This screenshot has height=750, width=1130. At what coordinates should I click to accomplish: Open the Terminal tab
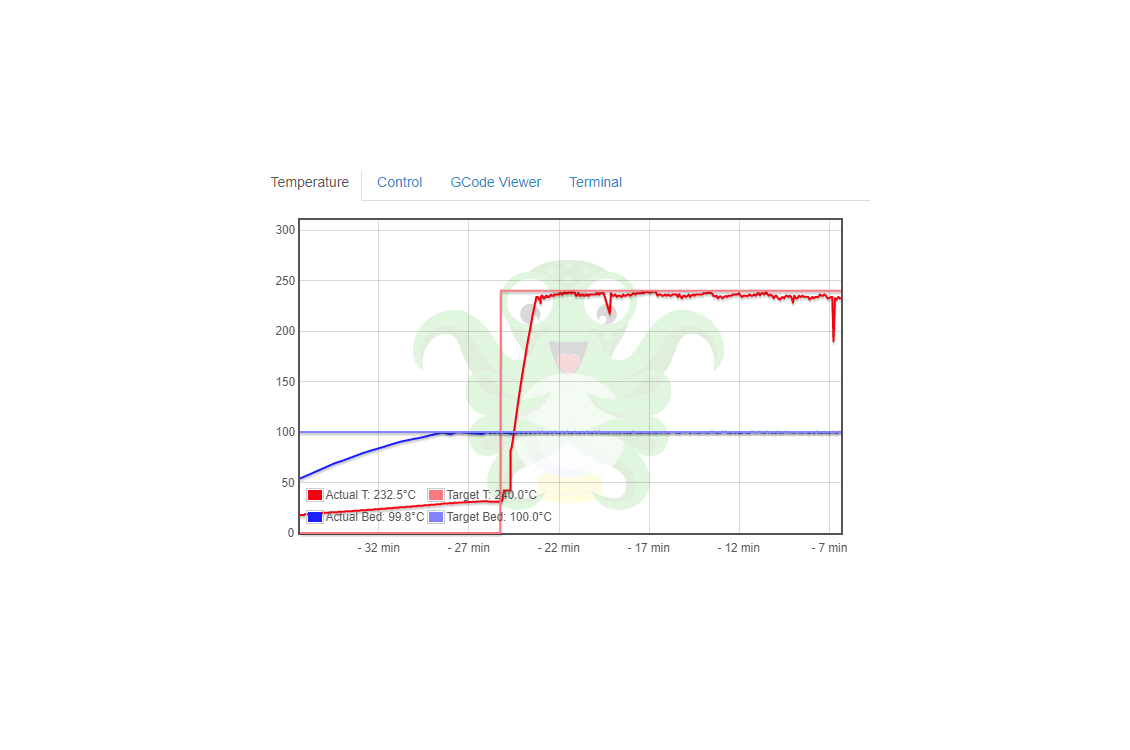595,182
